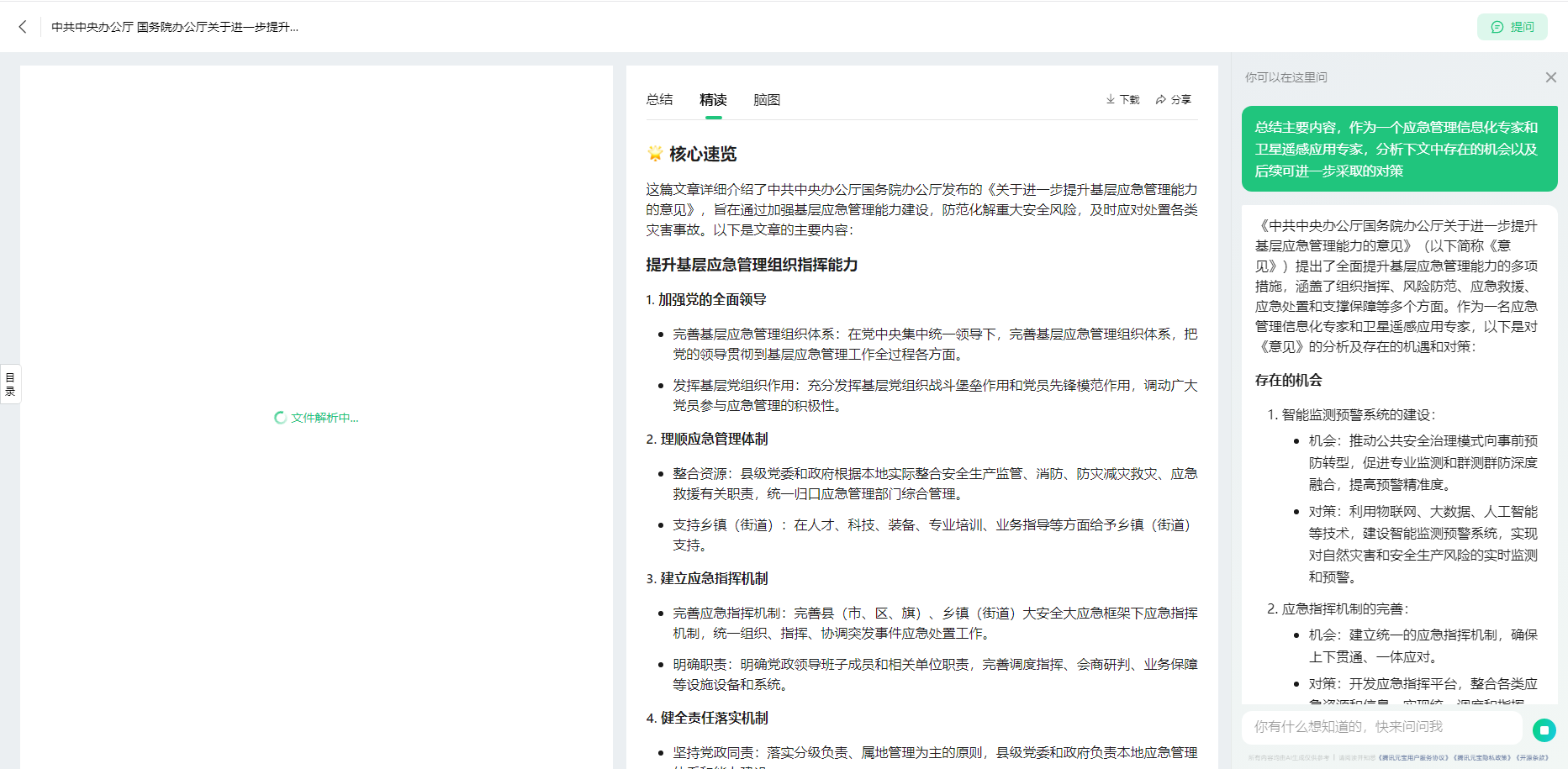Click heading 4. 健全责任落实机制
1568x769 pixels.
tap(707, 719)
